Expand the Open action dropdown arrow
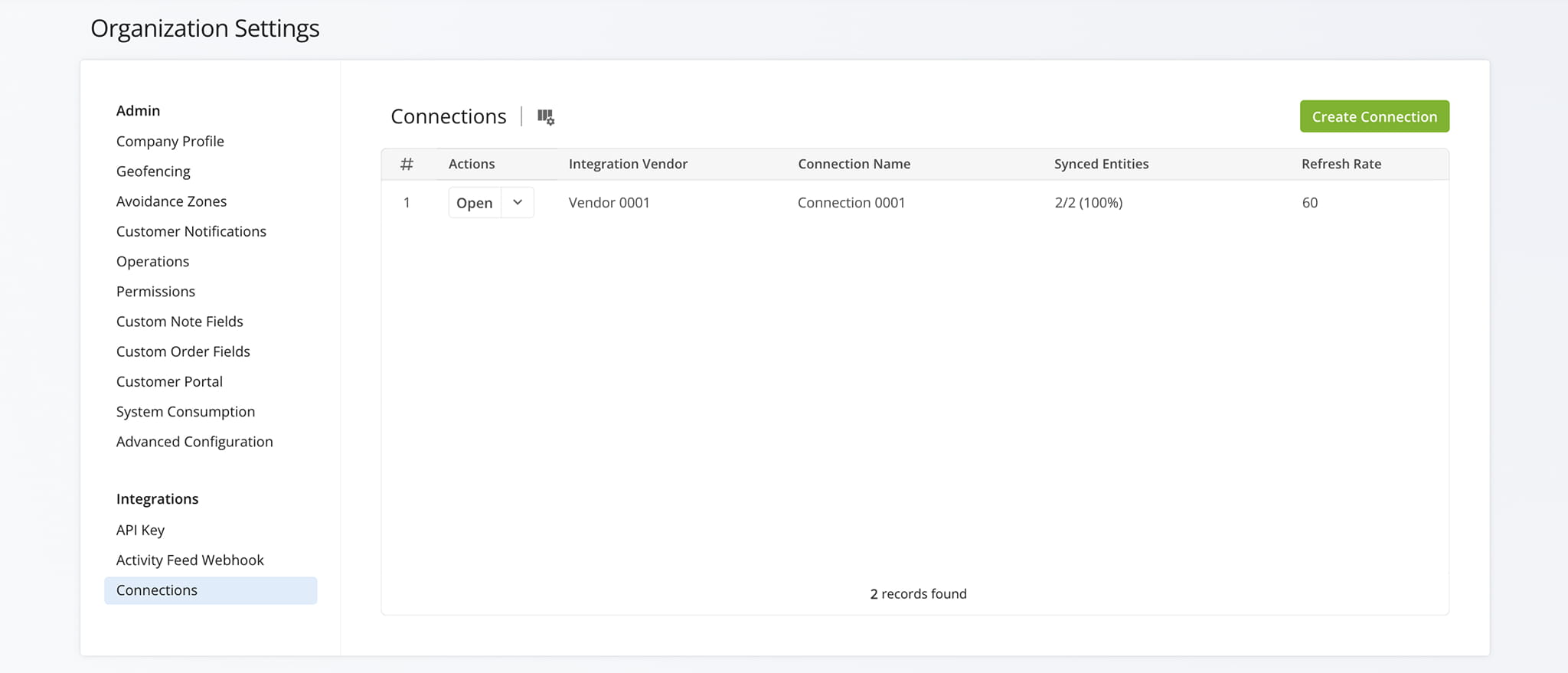 tap(518, 203)
